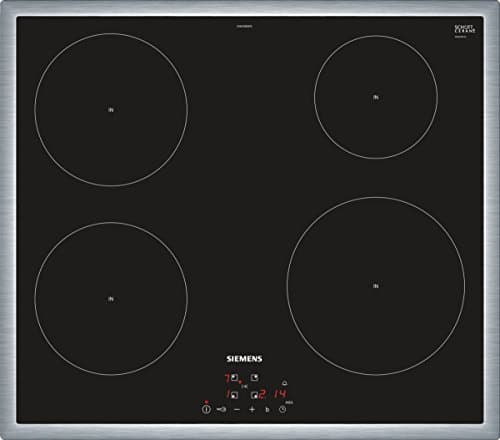500x440 pixels.
Task: Tap the main power on/off symbol
Action: [206, 409]
